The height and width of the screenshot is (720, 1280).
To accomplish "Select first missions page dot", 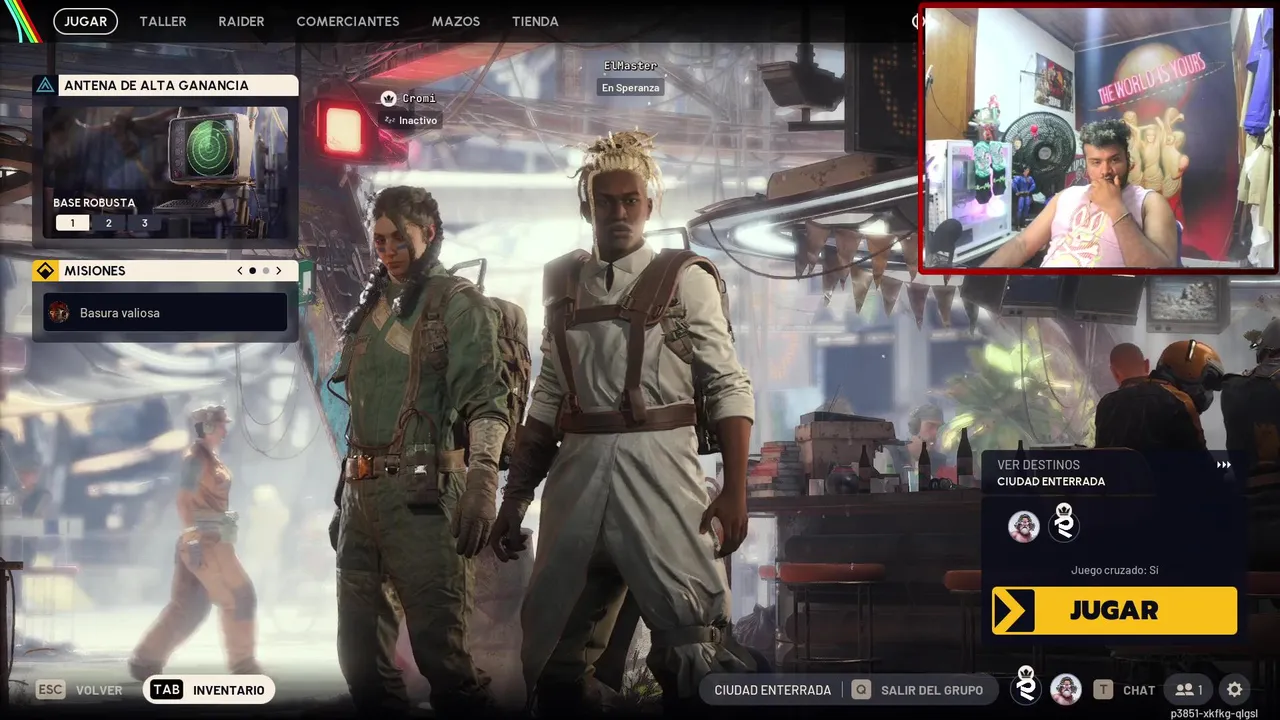I will click(252, 271).
